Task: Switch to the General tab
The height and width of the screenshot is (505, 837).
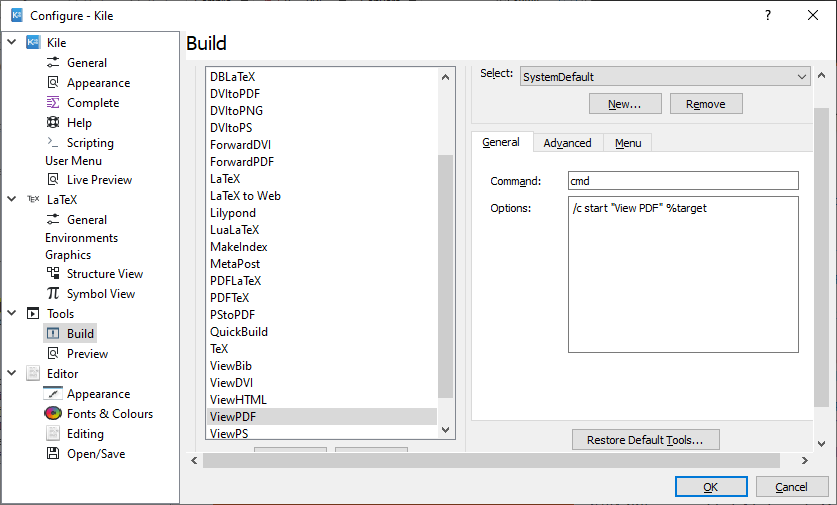Action: tap(501, 142)
